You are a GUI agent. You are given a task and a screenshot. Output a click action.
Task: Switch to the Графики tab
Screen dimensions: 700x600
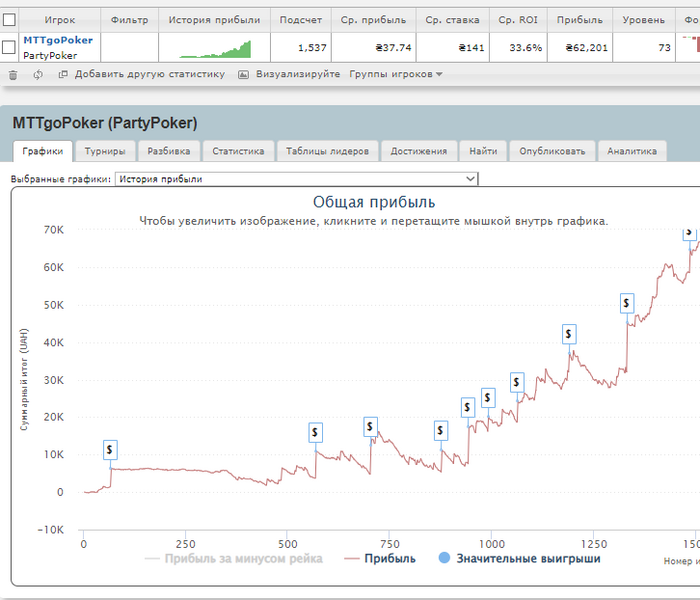[x=43, y=151]
